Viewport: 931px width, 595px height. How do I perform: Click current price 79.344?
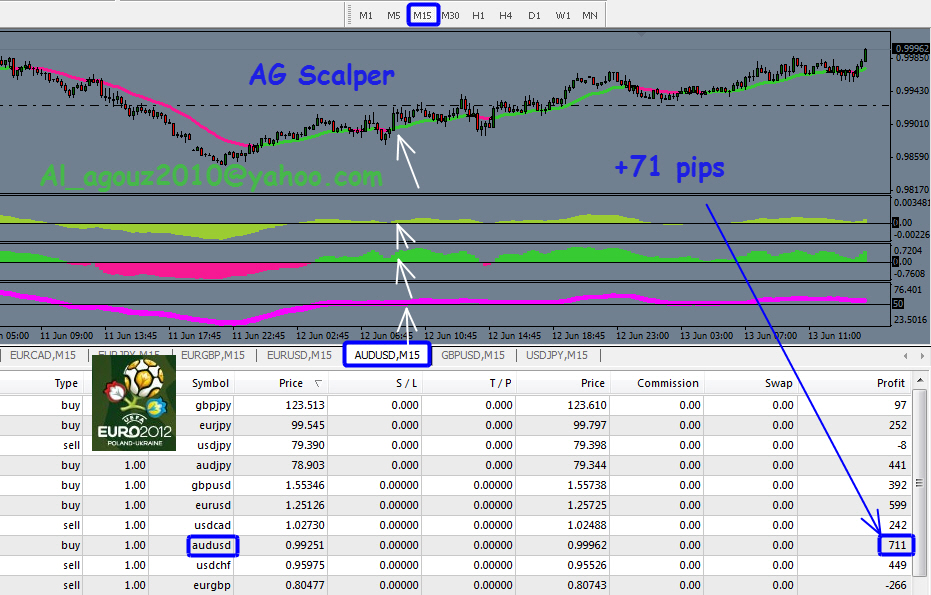590,465
